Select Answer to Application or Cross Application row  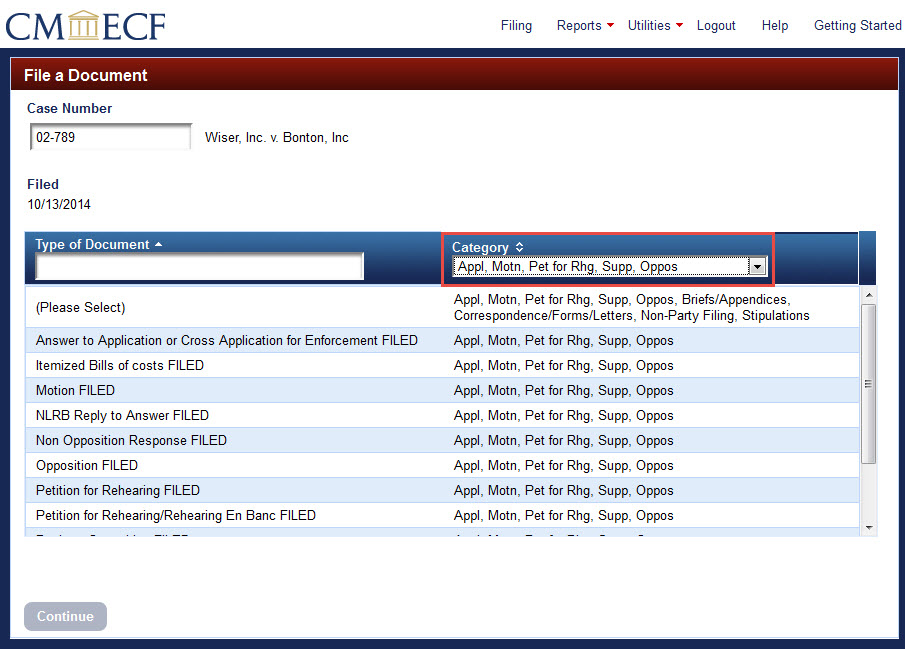(442, 340)
